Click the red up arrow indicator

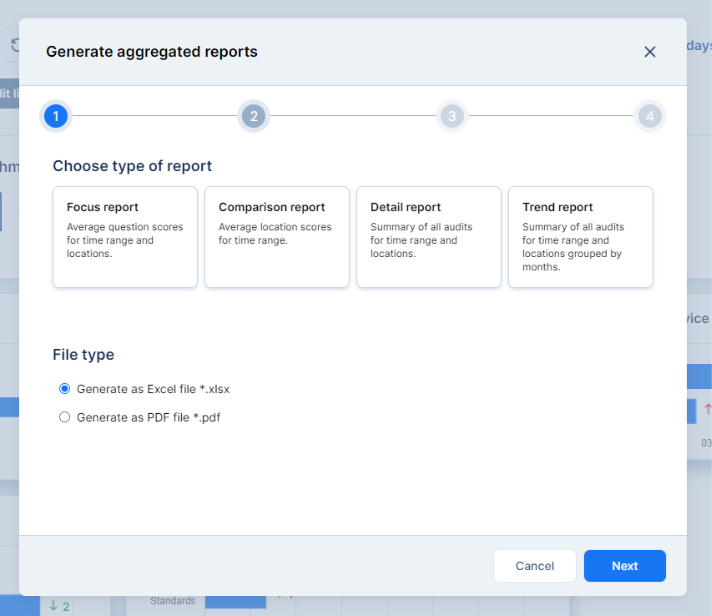click(707, 409)
